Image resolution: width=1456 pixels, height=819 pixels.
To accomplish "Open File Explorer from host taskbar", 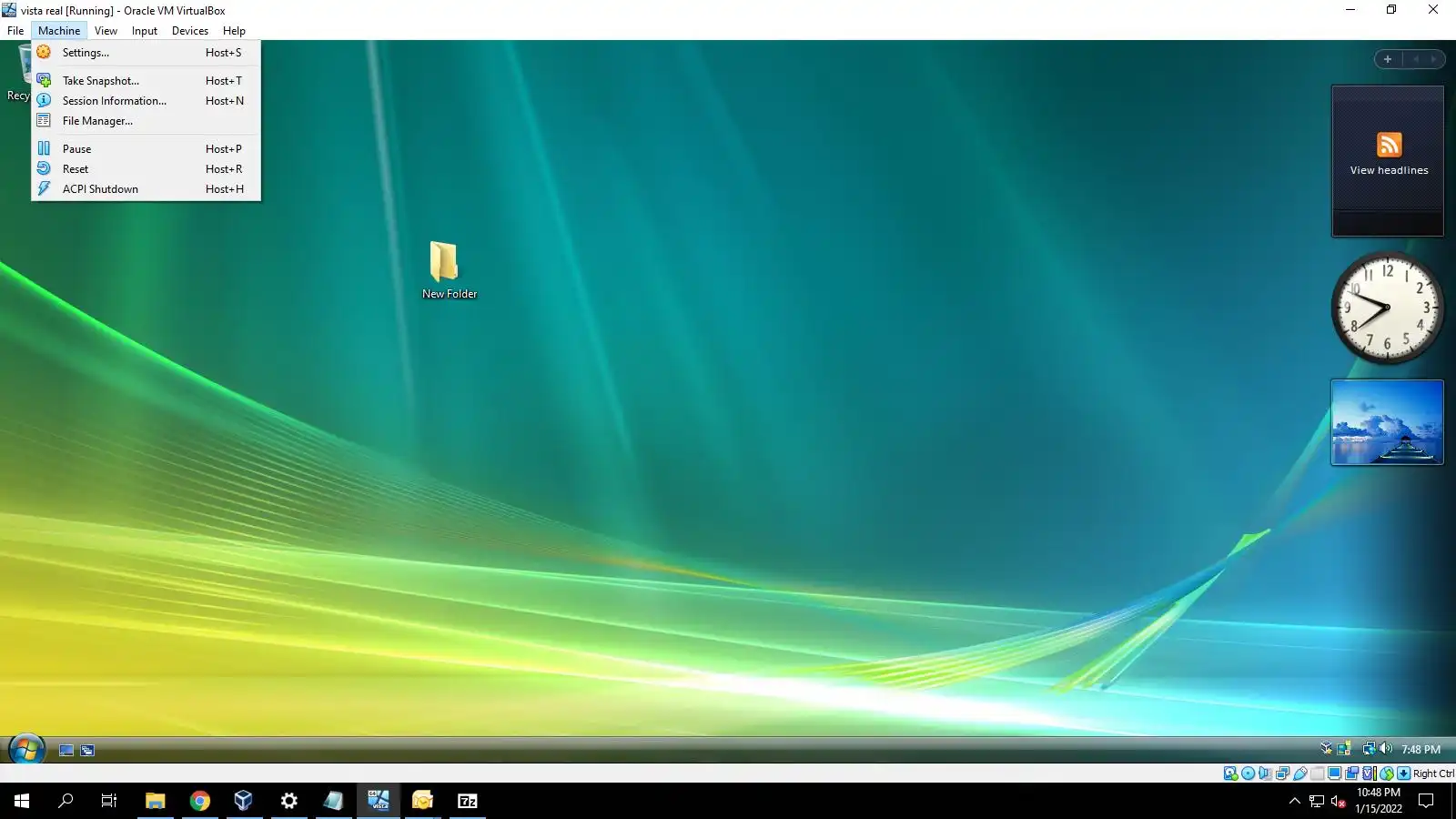I will click(156, 801).
